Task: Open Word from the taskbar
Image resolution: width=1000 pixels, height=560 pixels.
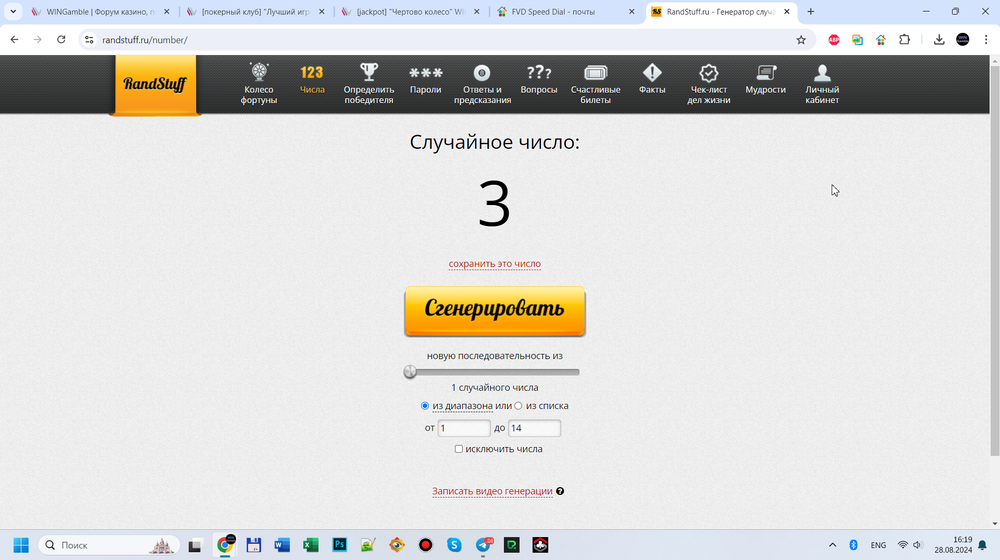Action: click(x=282, y=545)
